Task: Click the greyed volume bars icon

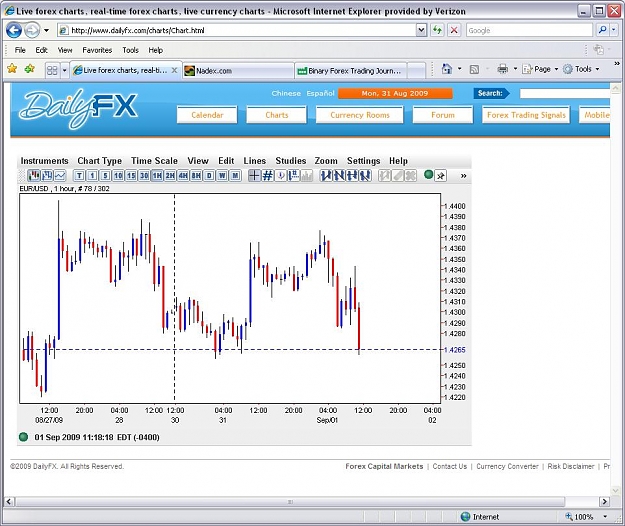Action: coord(307,175)
